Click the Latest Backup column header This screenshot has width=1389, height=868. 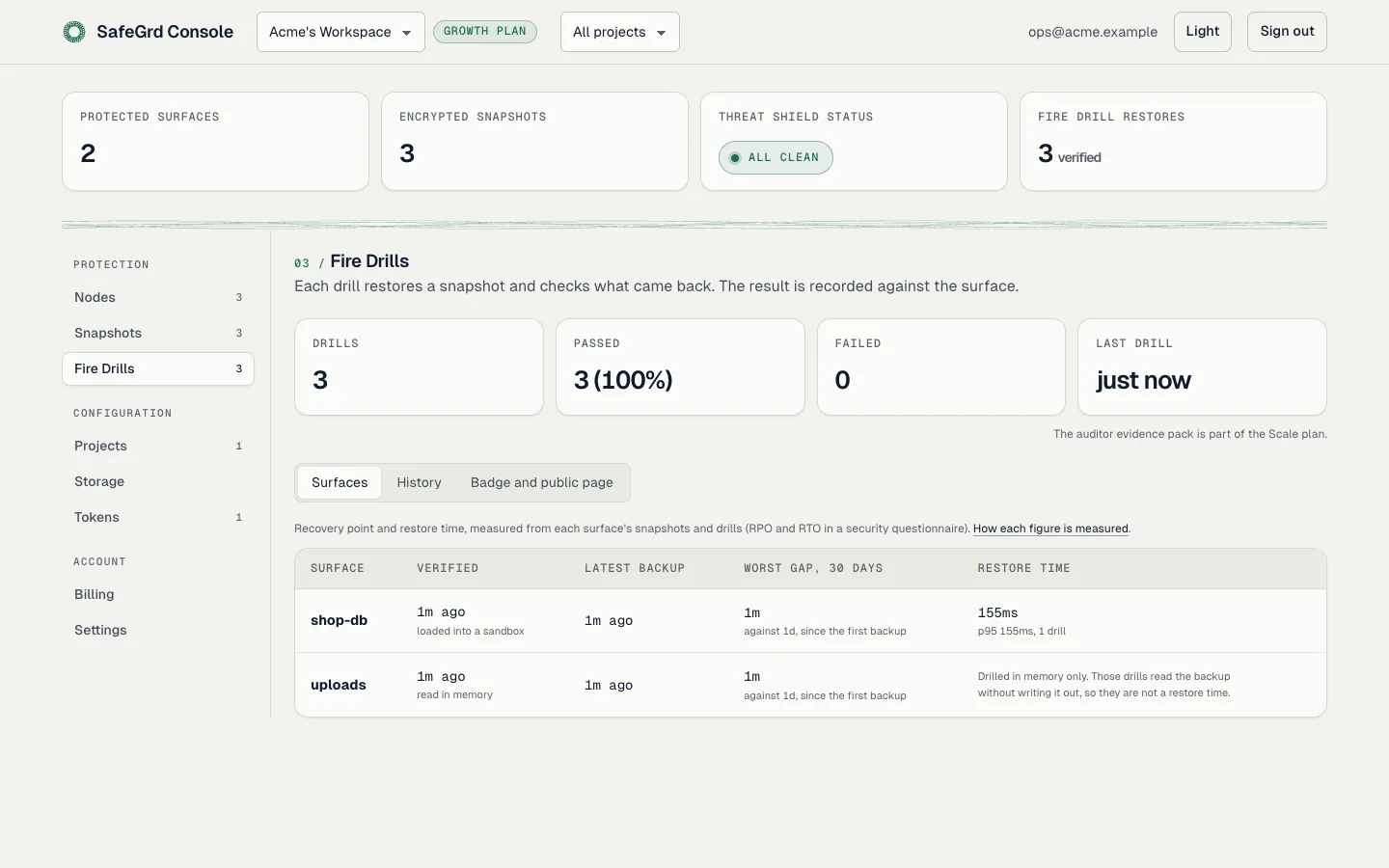(x=635, y=568)
